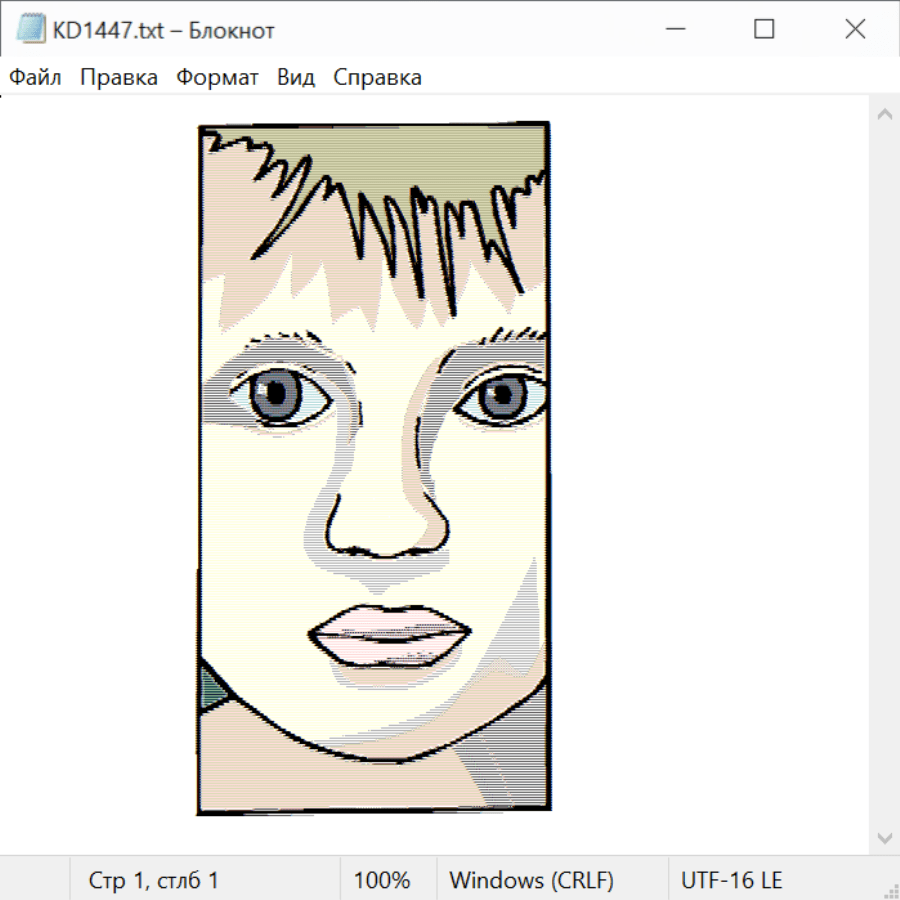
Task: Click the nose of the drawn face
Action: click(385, 520)
